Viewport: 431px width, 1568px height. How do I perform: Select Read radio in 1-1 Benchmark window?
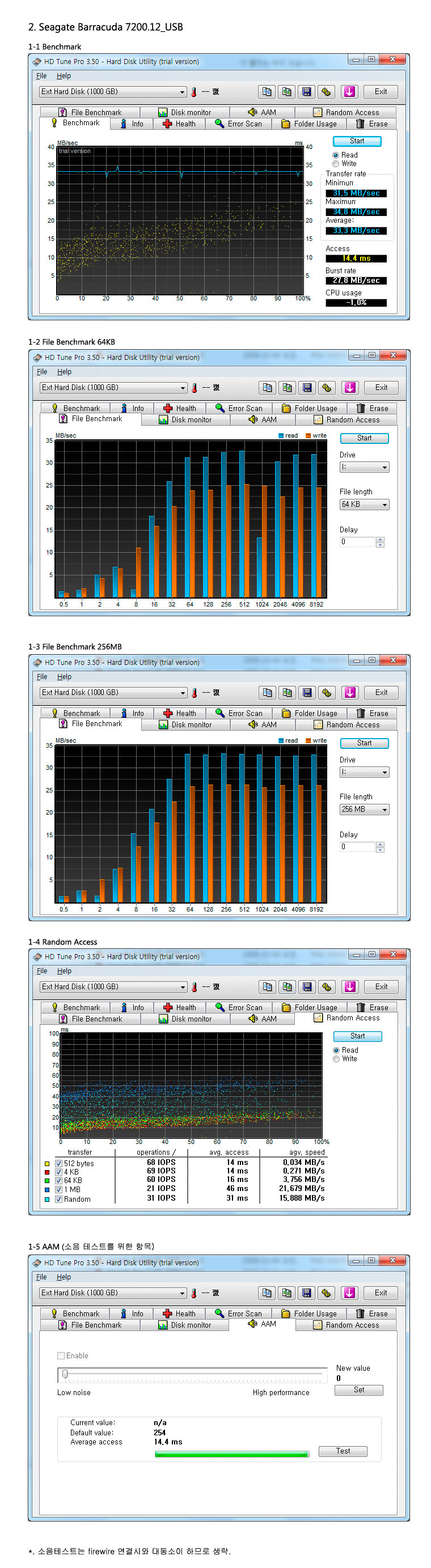click(x=335, y=155)
